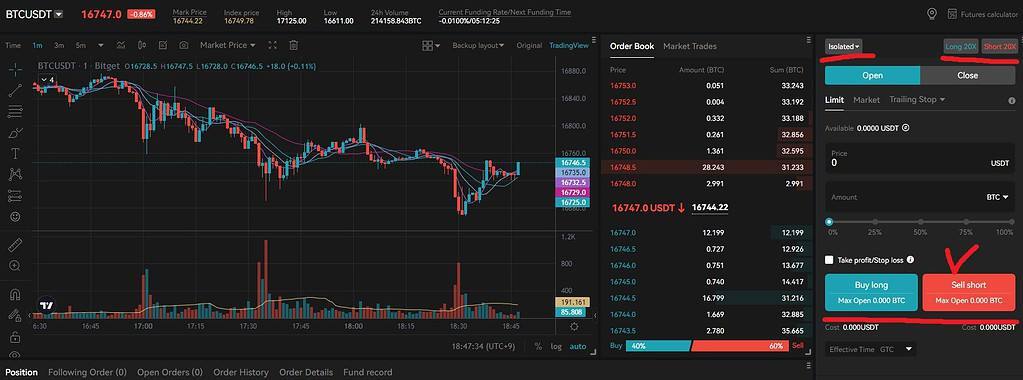Select the Limit order tab
Viewport: 1023px width, 380px height.
(x=834, y=100)
